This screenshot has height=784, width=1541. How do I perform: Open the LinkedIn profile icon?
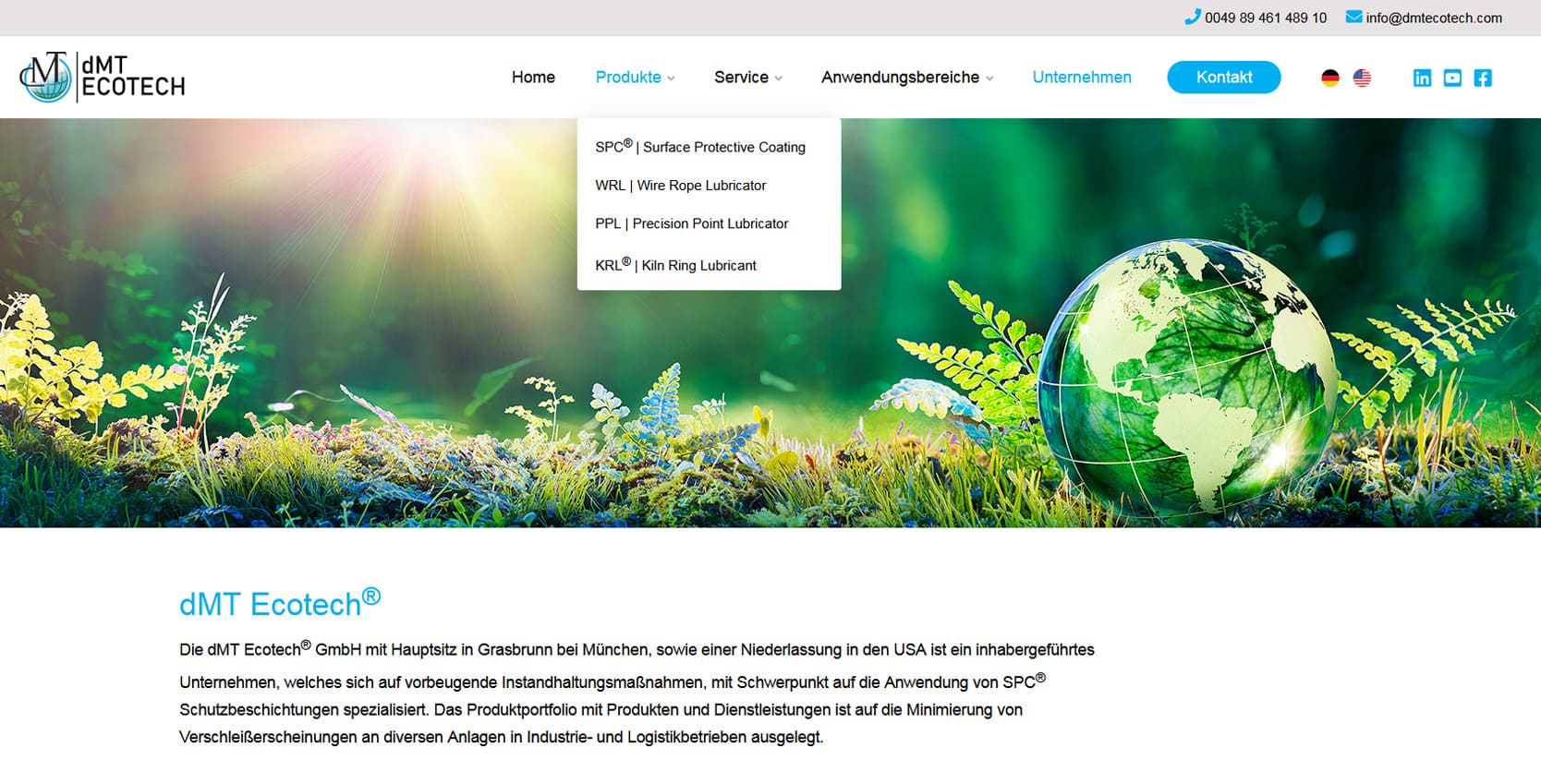point(1422,78)
